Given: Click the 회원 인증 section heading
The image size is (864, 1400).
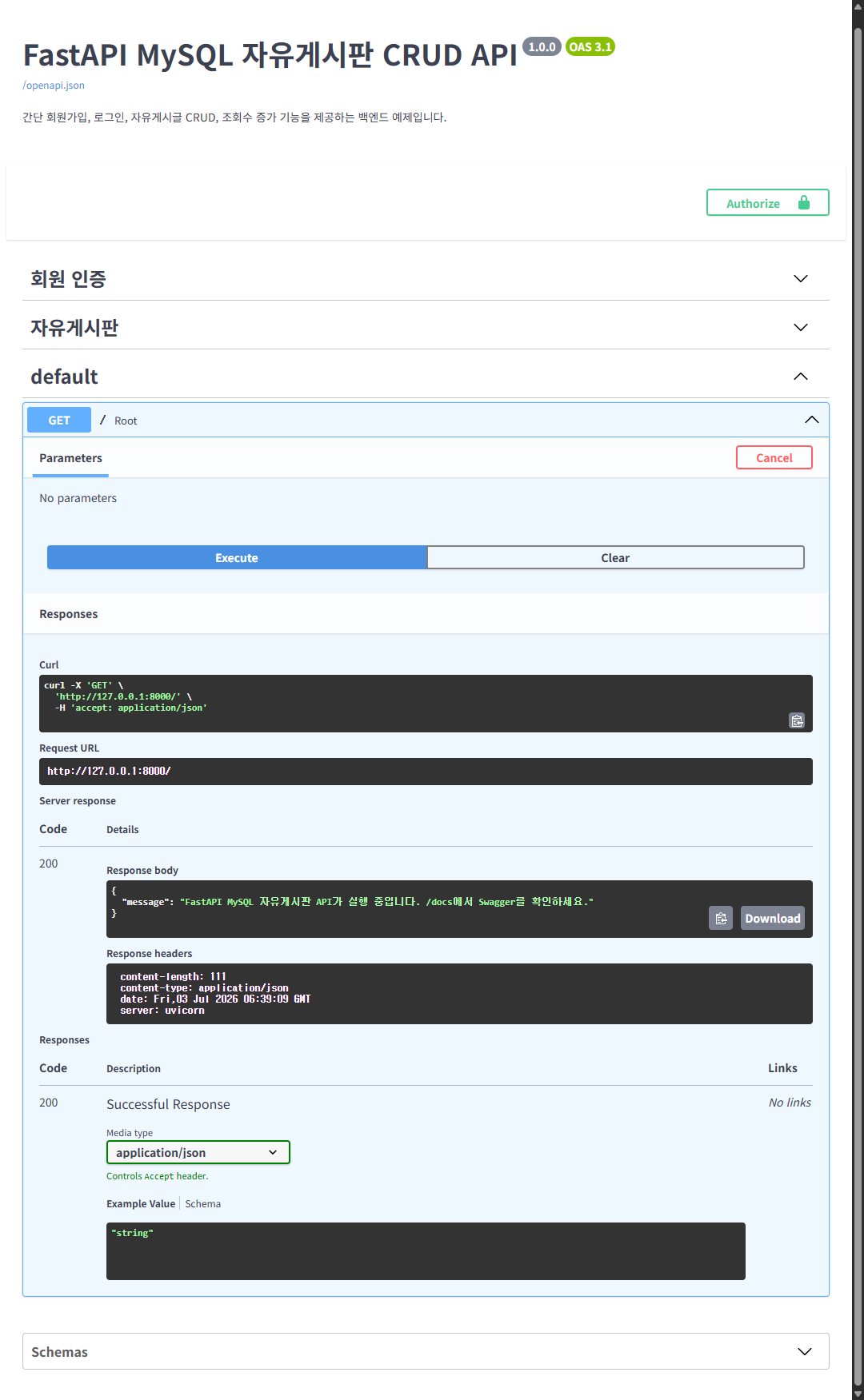Looking at the screenshot, I should tap(68, 278).
